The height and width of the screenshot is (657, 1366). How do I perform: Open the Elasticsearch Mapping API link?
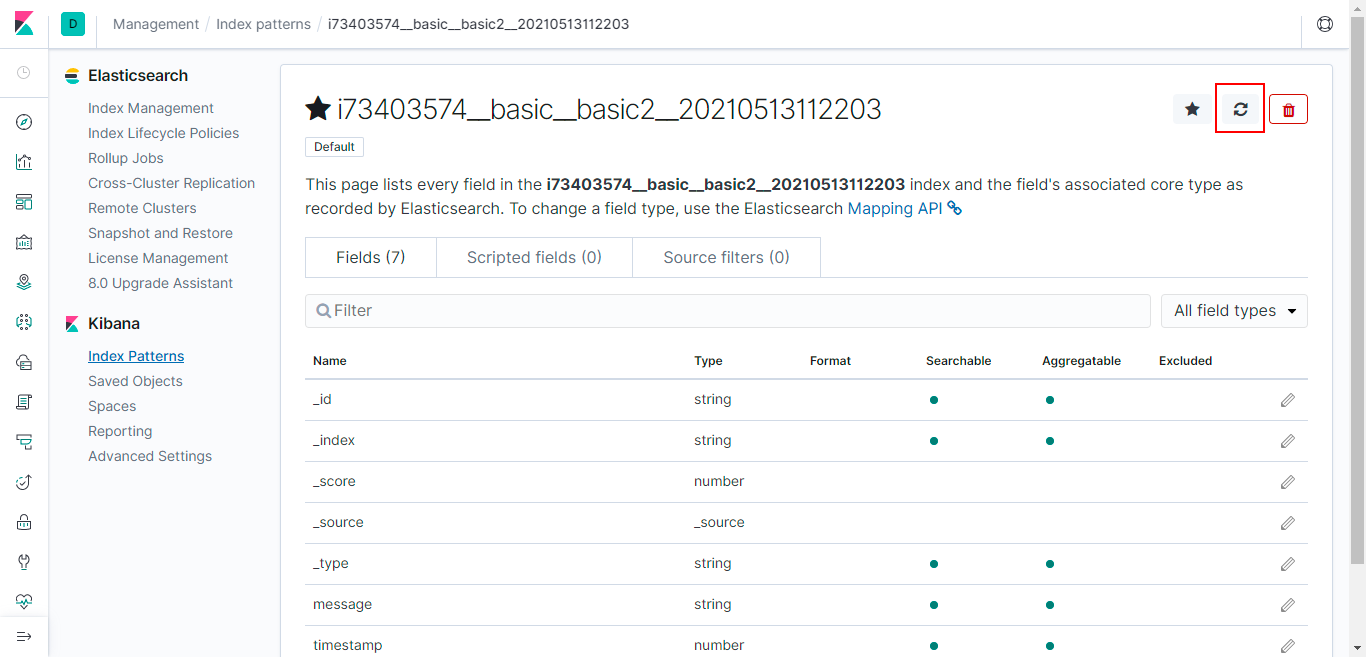(x=895, y=209)
